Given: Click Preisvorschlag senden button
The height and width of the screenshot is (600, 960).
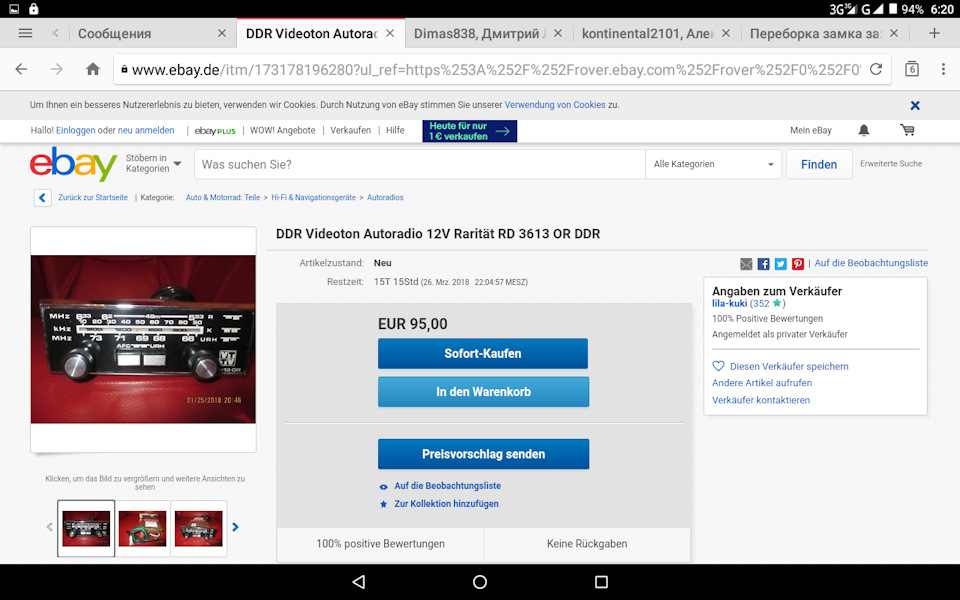Looking at the screenshot, I should (x=483, y=454).
